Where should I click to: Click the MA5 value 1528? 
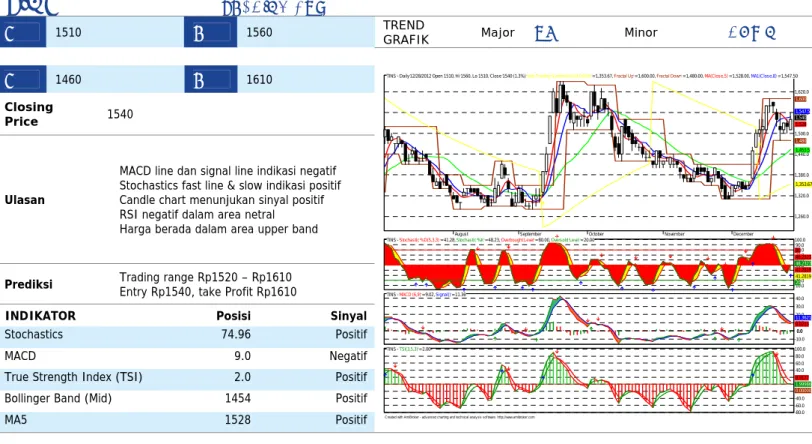pyautogui.click(x=238, y=420)
